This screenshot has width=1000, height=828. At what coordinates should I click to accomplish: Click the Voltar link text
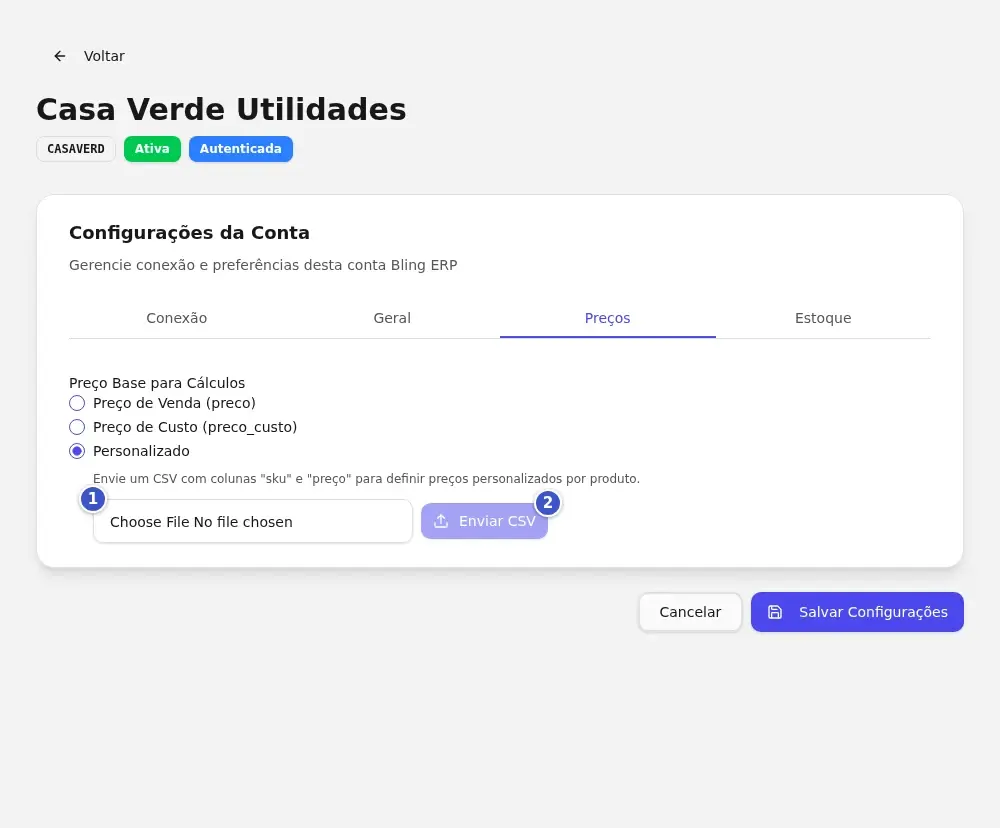click(x=104, y=56)
